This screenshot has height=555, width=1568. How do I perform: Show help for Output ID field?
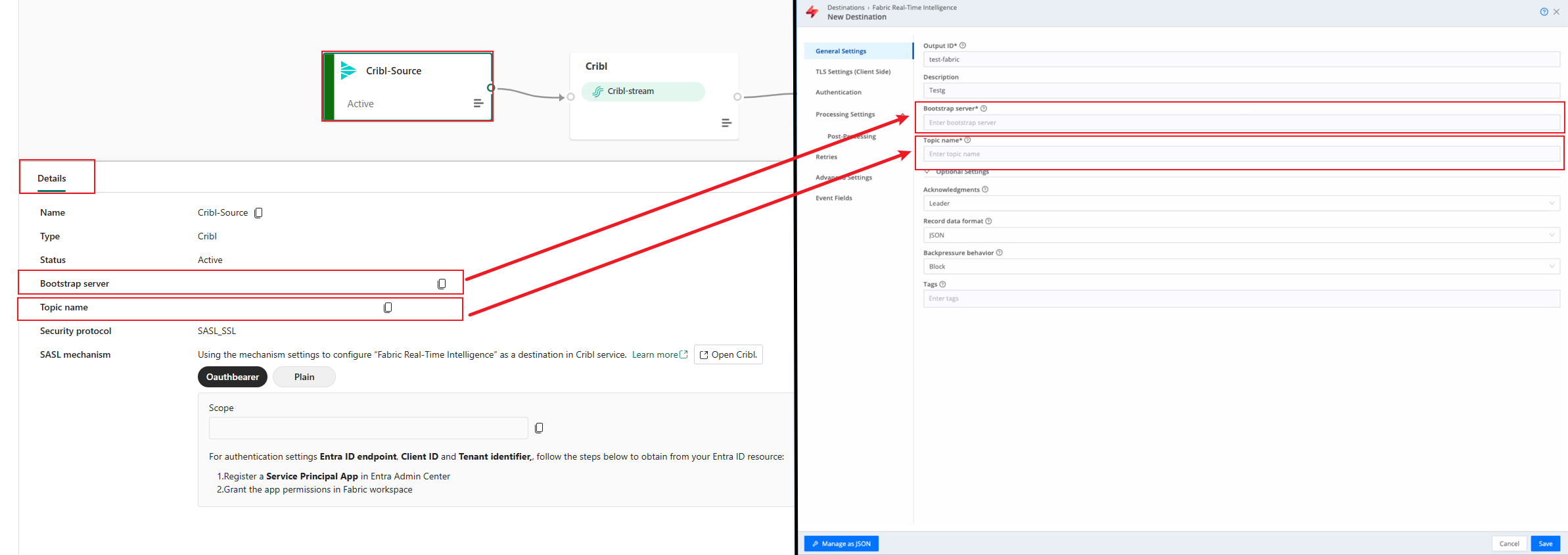[x=963, y=45]
